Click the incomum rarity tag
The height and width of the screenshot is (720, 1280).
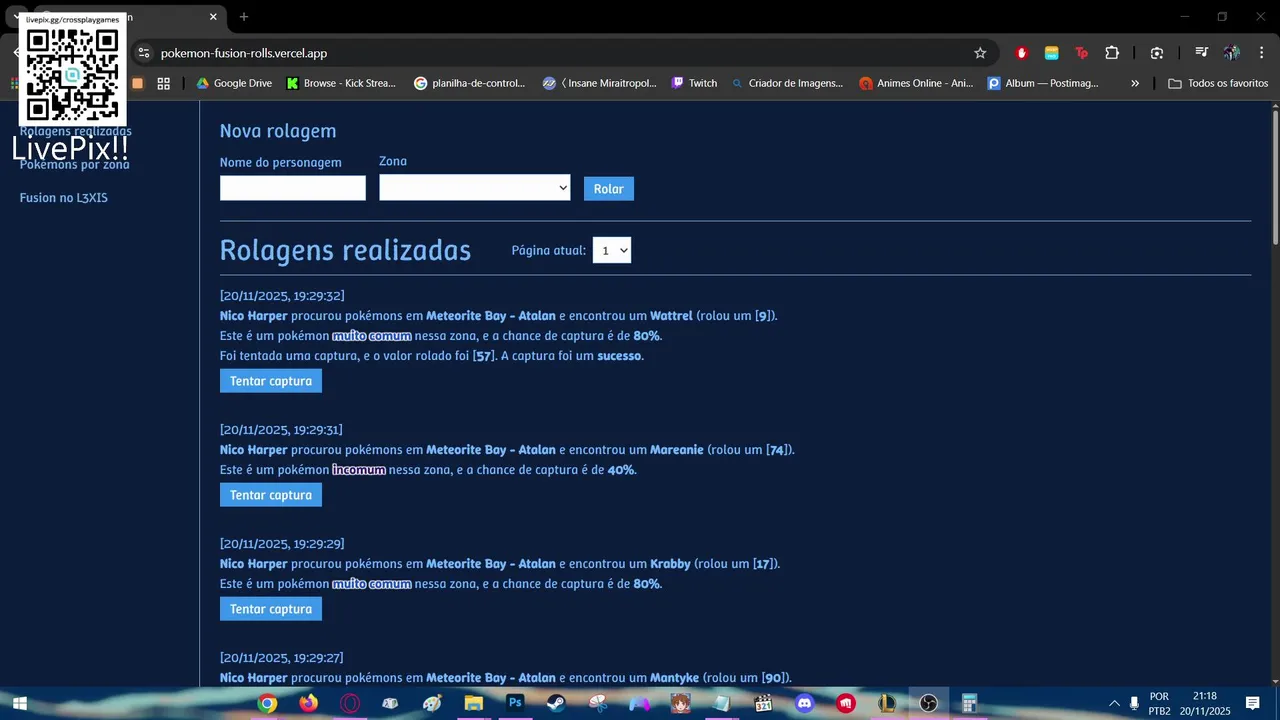359,470
